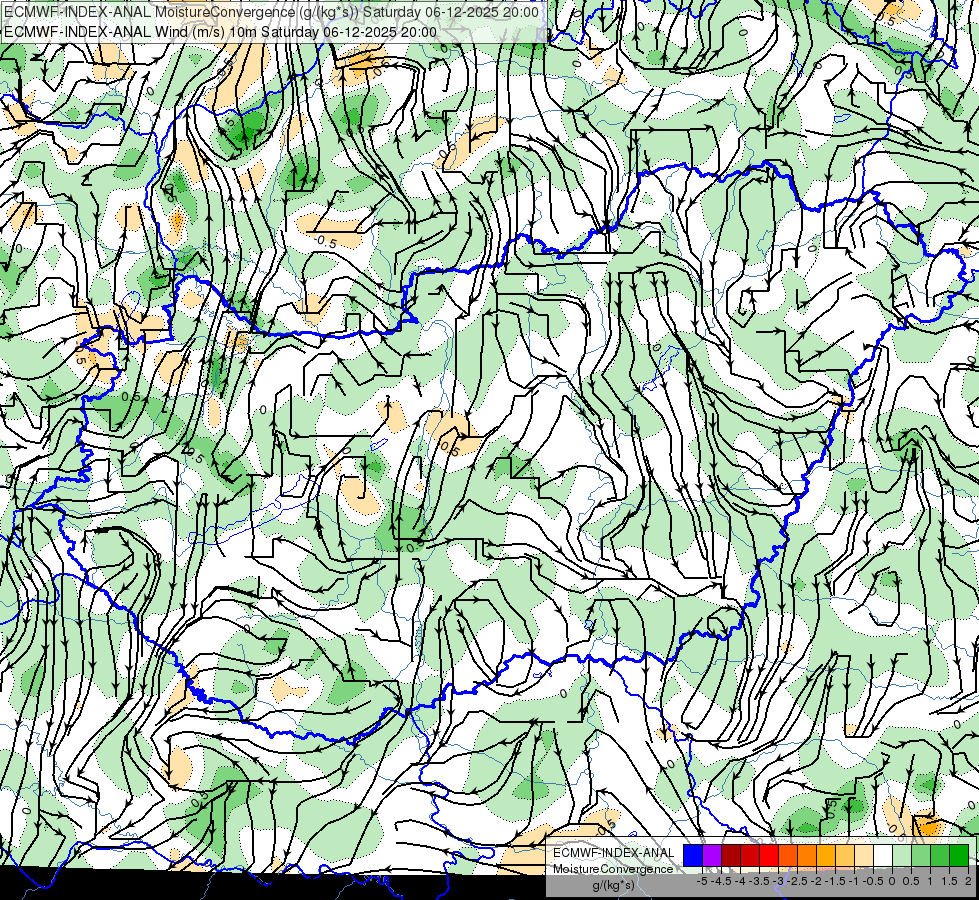Screen dimensions: 979x900
Task: Click the '-3.5' tick label on legend scale
Action: pyautogui.click(x=761, y=881)
